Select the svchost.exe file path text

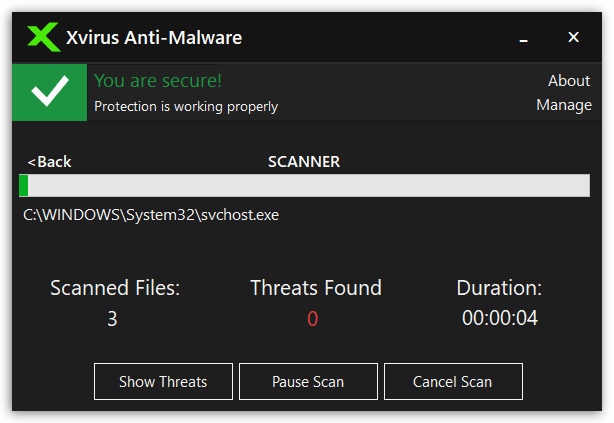click(x=151, y=215)
